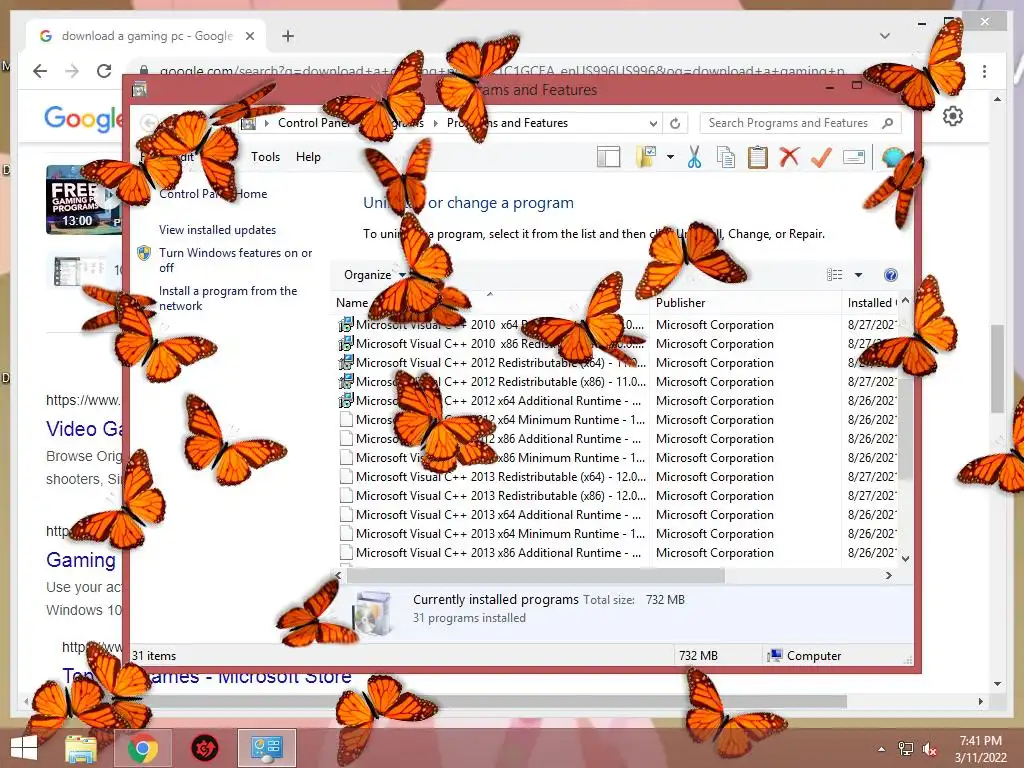Image resolution: width=1024 pixels, height=768 pixels.
Task: Go back in Chrome
Action: 40,71
